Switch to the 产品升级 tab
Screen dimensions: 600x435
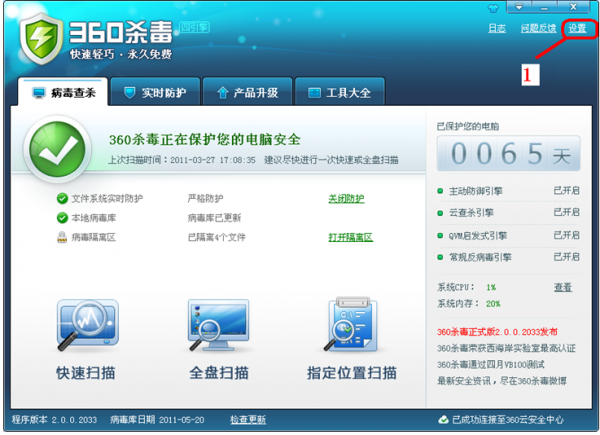click(x=248, y=92)
